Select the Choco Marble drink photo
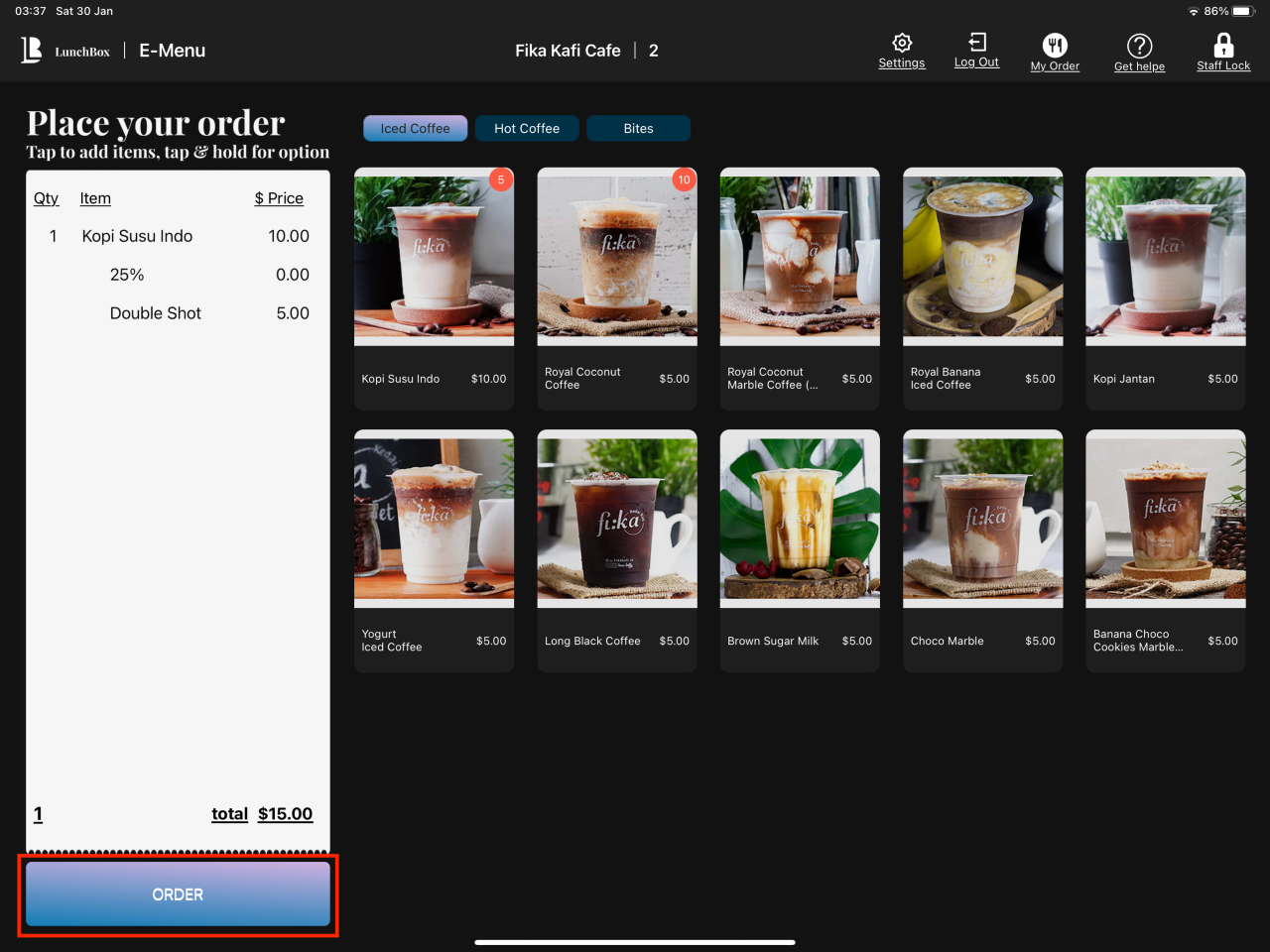This screenshot has height=952, width=1270. 982,519
